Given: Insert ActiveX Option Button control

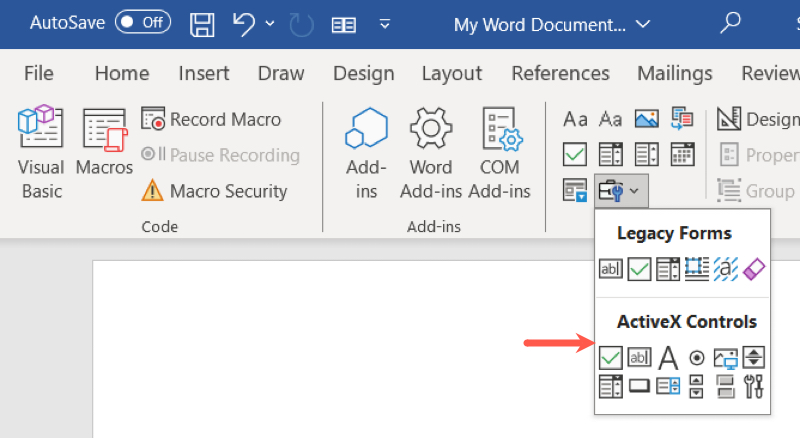Looking at the screenshot, I should pyautogui.click(x=696, y=358).
